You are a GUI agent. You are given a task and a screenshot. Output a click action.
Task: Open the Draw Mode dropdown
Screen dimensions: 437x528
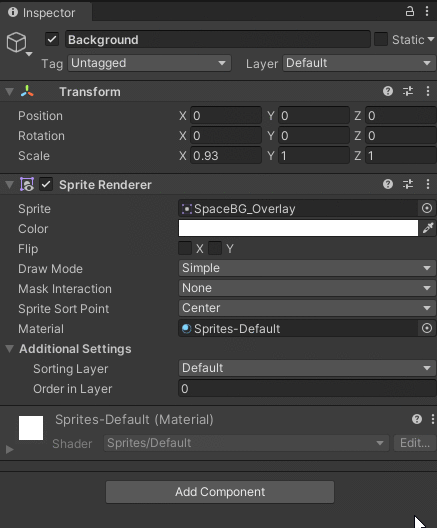click(307, 268)
